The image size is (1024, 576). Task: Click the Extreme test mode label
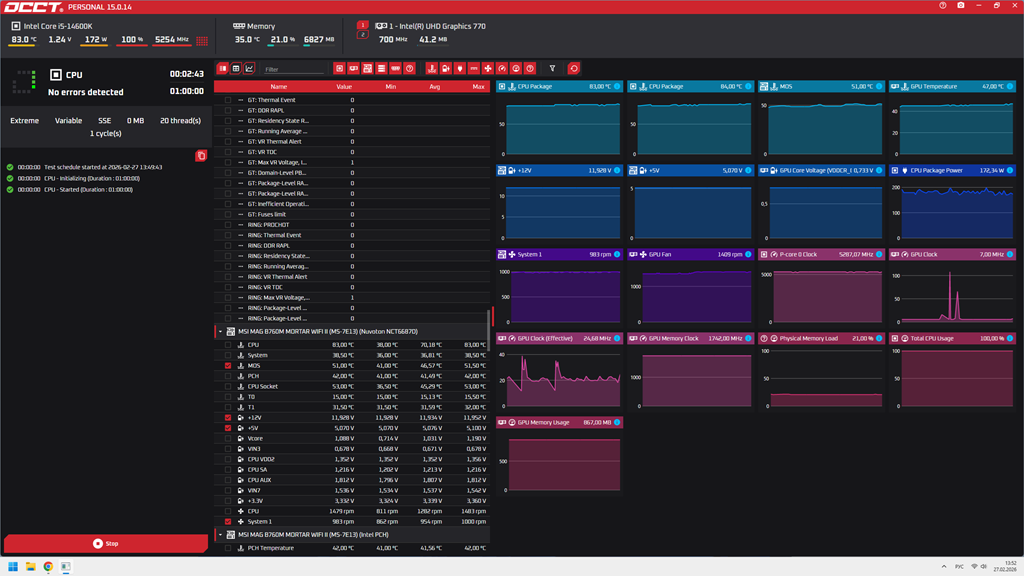point(24,121)
